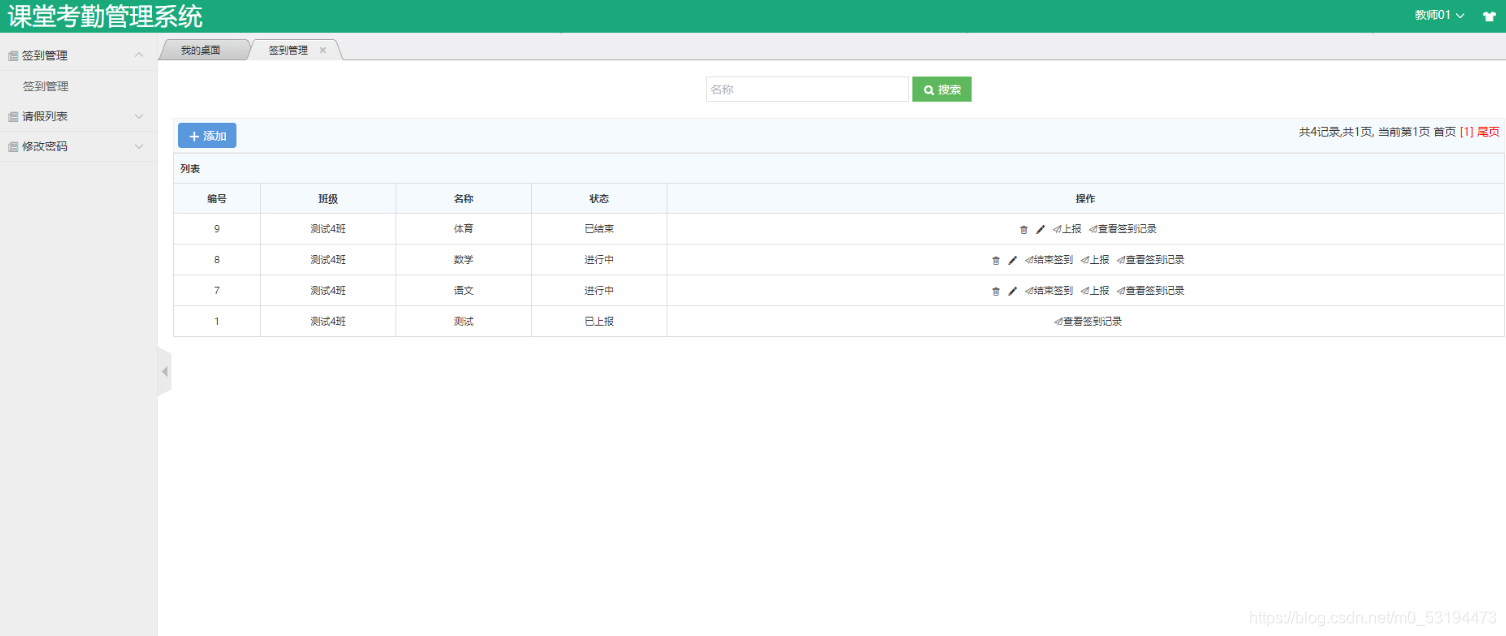The image size is (1506, 636).
Task: Open 查看签到记录 for the 体育 row
Action: tap(1122, 229)
